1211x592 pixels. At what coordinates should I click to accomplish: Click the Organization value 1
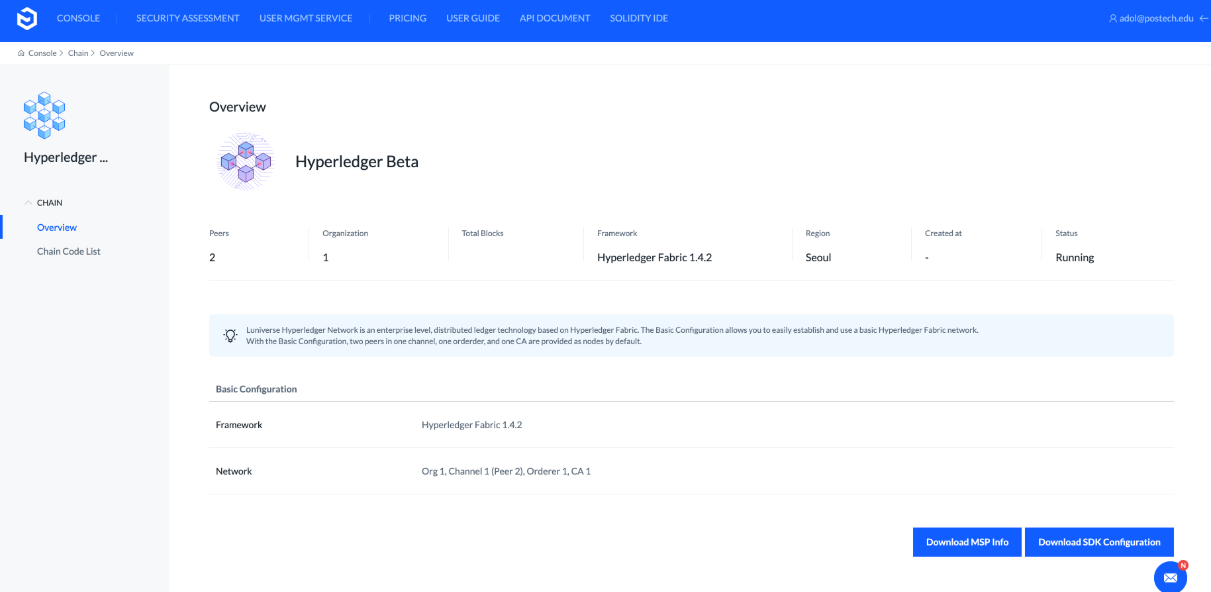[x=325, y=257]
